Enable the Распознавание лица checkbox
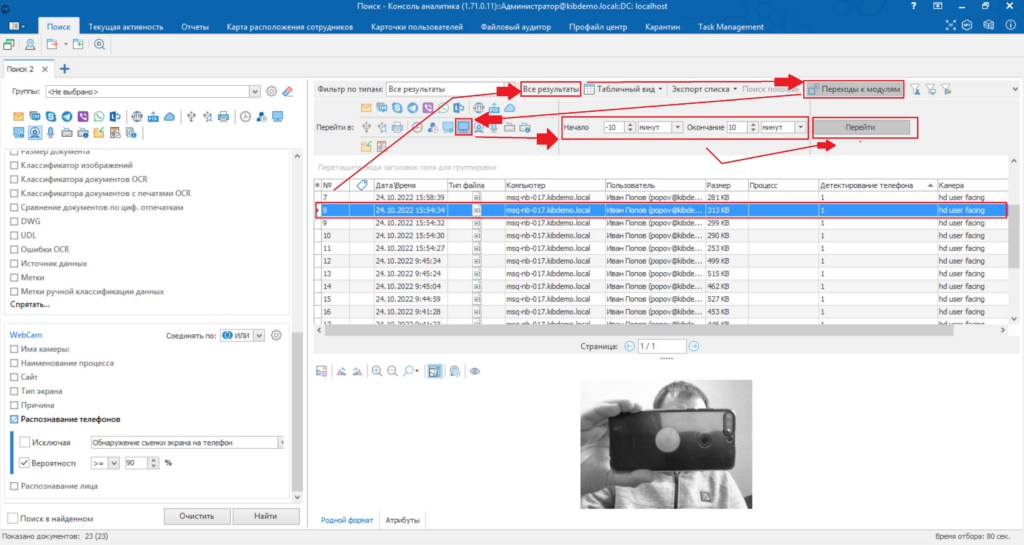The image size is (1024, 545). pos(14,486)
